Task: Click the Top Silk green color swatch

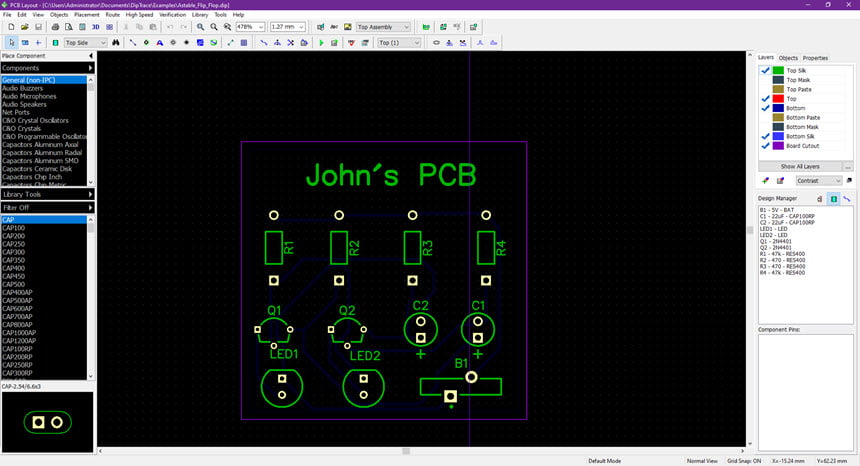Action: pyautogui.click(x=778, y=70)
